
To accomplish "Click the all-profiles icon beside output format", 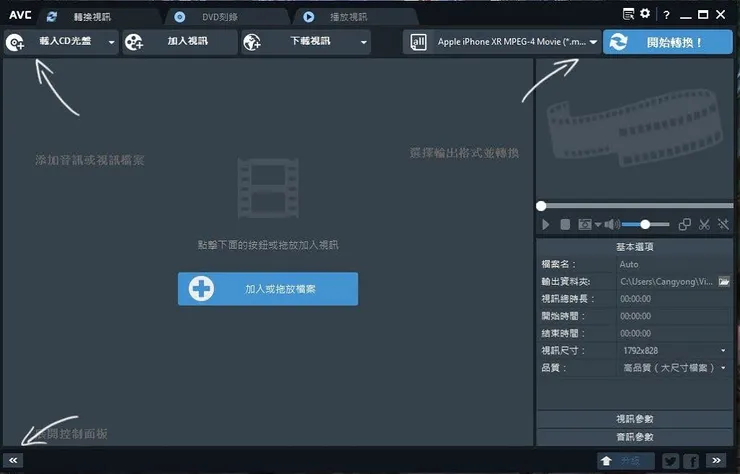I will pyautogui.click(x=419, y=42).
